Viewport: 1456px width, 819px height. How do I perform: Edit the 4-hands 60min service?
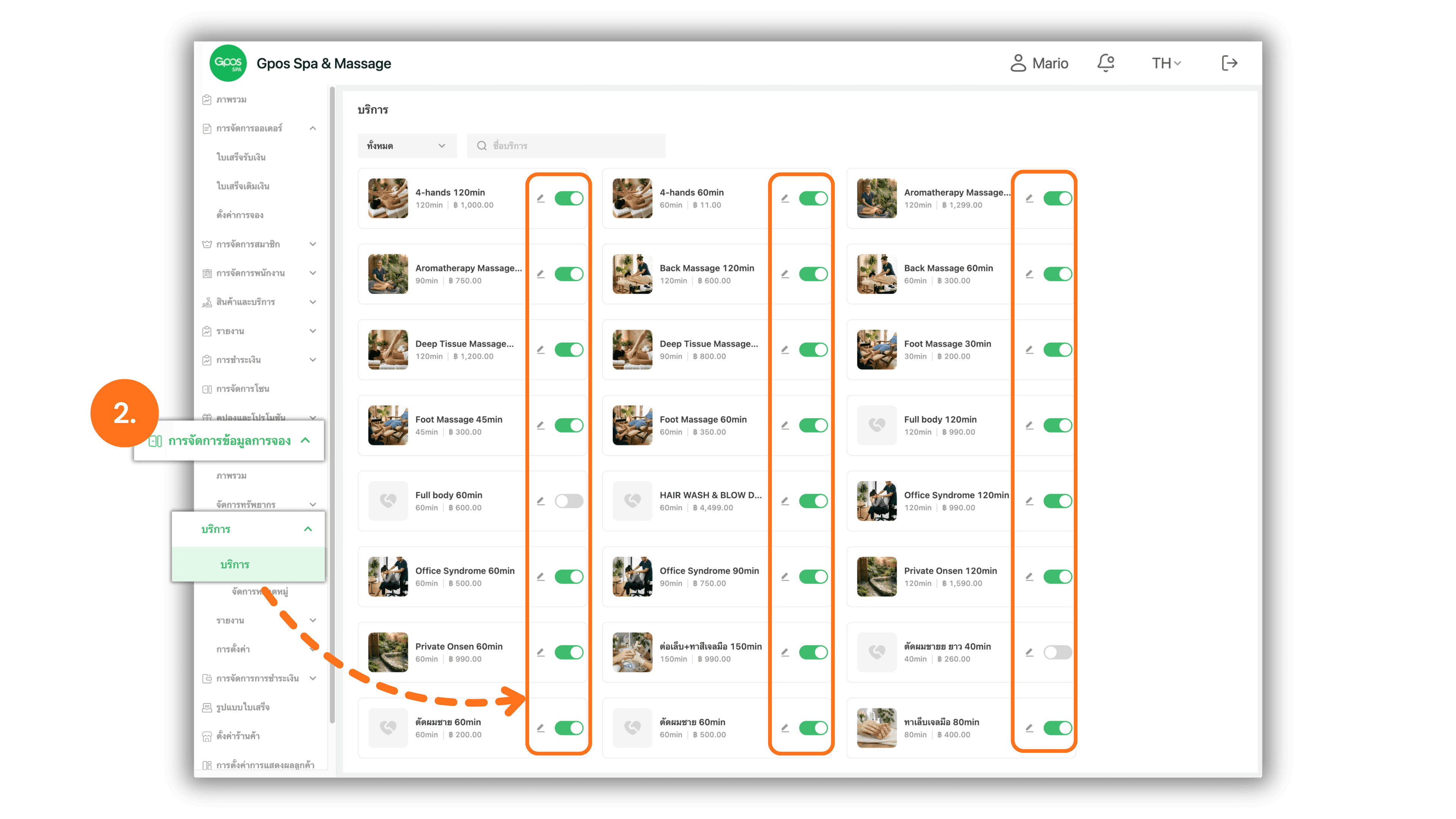785,198
